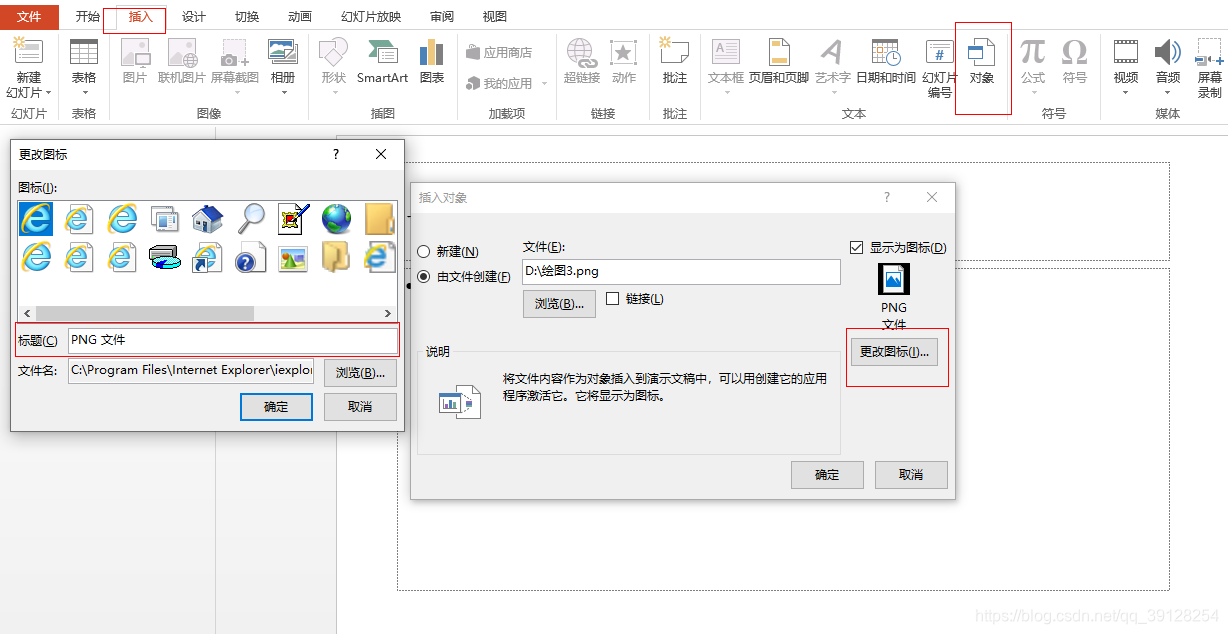The height and width of the screenshot is (634, 1228).
Task: Open the App Store (应用商店)
Action: (x=499, y=53)
